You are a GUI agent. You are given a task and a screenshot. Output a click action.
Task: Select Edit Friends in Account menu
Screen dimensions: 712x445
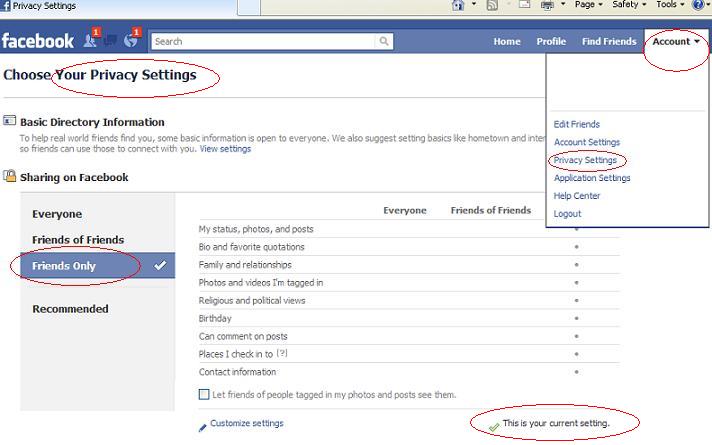(x=576, y=124)
